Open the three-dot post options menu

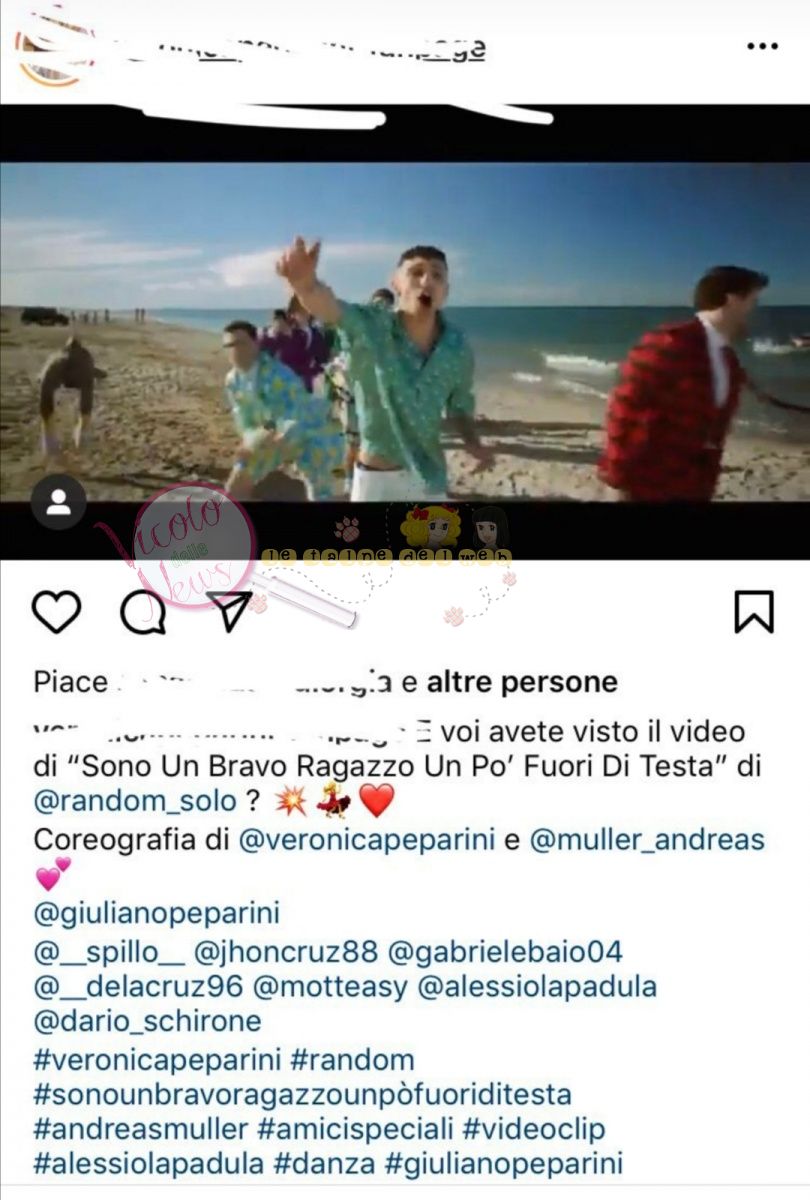coord(762,46)
